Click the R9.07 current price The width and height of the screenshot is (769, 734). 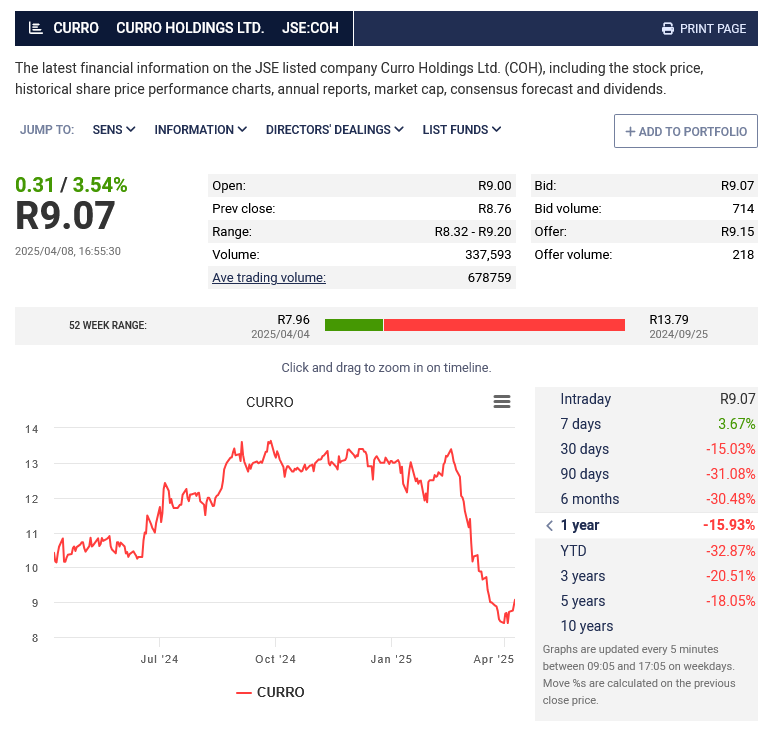65,216
